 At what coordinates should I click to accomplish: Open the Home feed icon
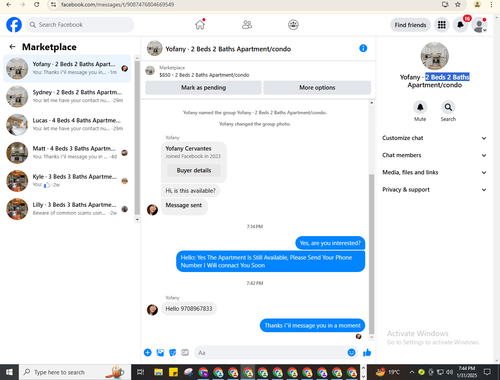pyautogui.click(x=200, y=25)
